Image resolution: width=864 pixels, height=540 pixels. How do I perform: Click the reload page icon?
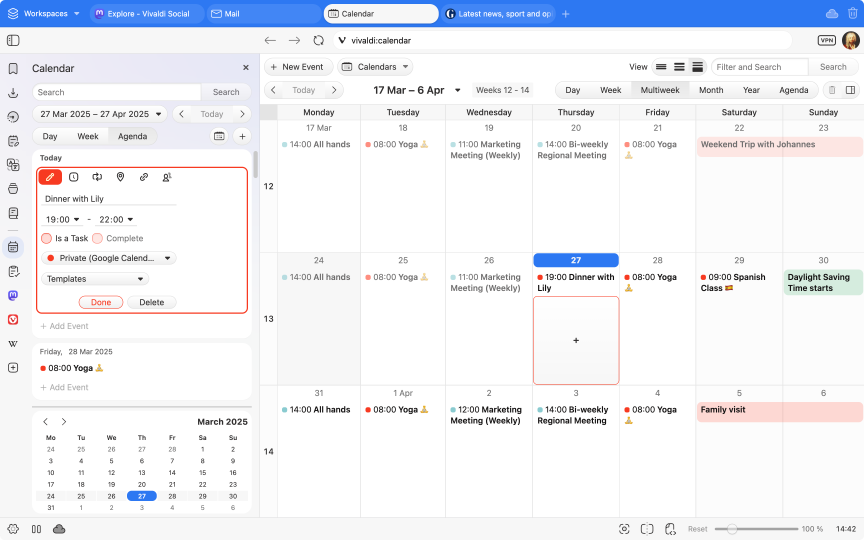[x=318, y=41]
